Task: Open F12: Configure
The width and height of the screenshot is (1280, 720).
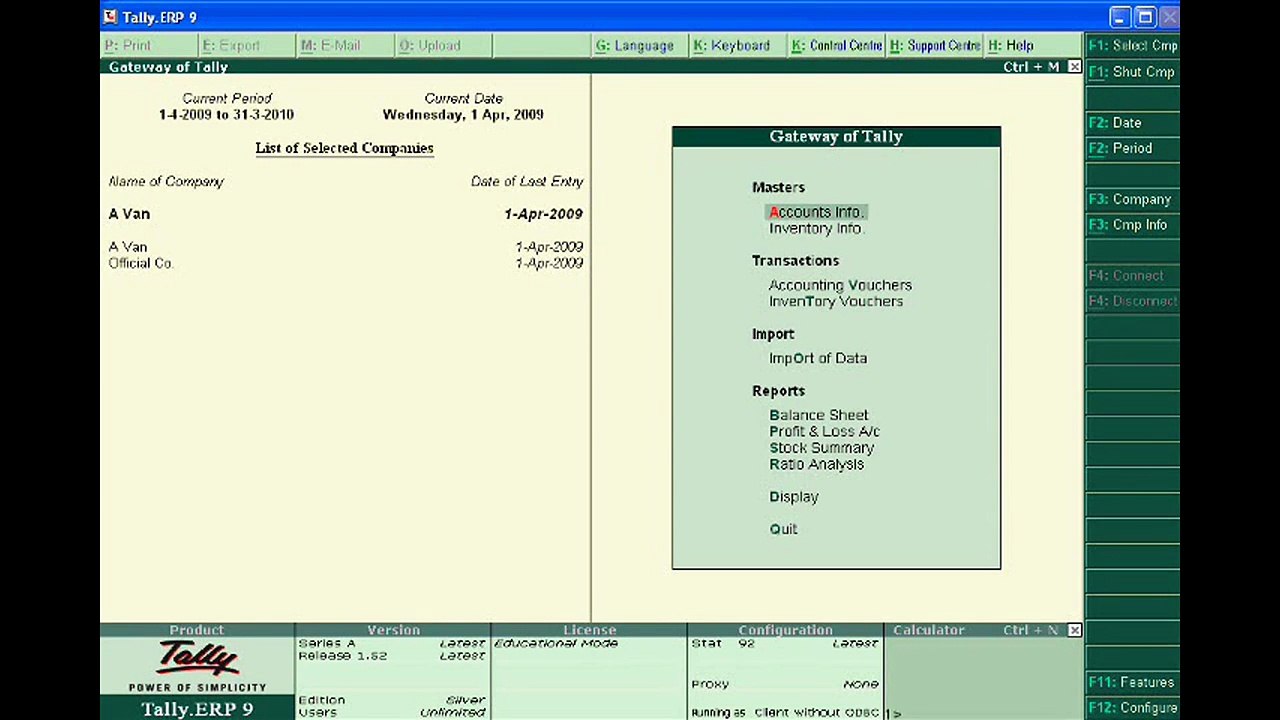Action: 1132,708
